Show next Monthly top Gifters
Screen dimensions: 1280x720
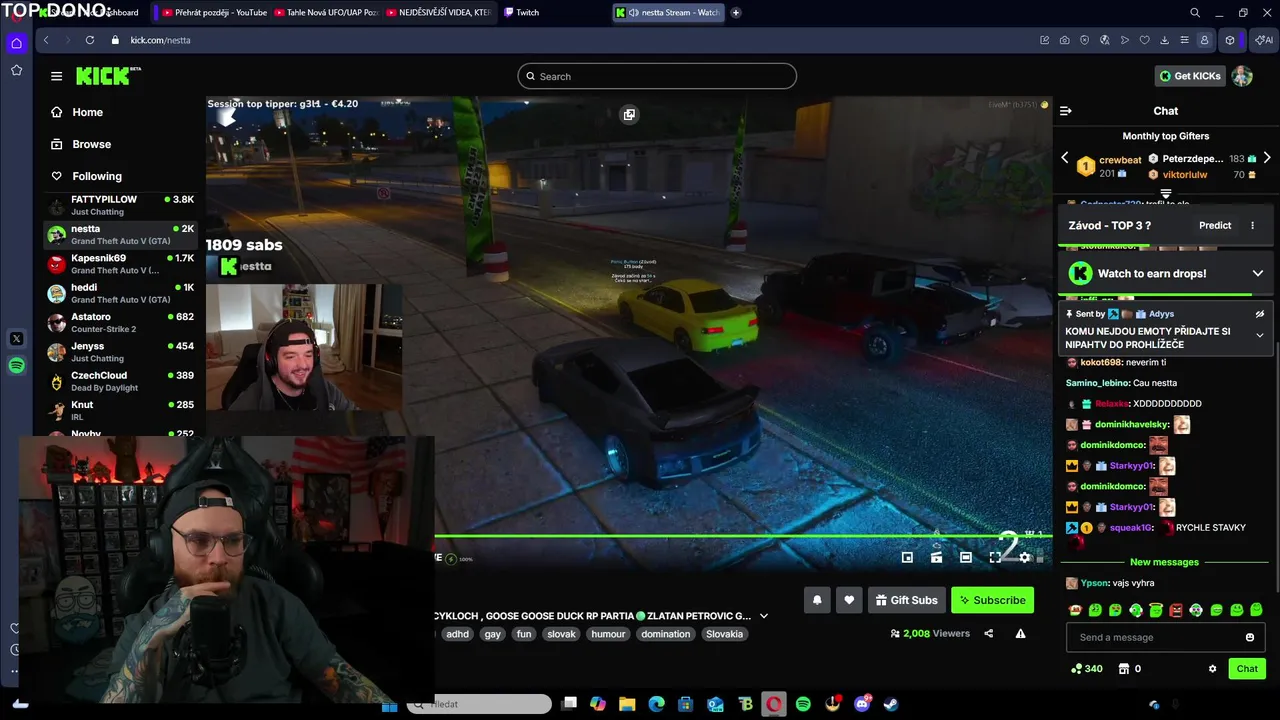(x=1267, y=158)
